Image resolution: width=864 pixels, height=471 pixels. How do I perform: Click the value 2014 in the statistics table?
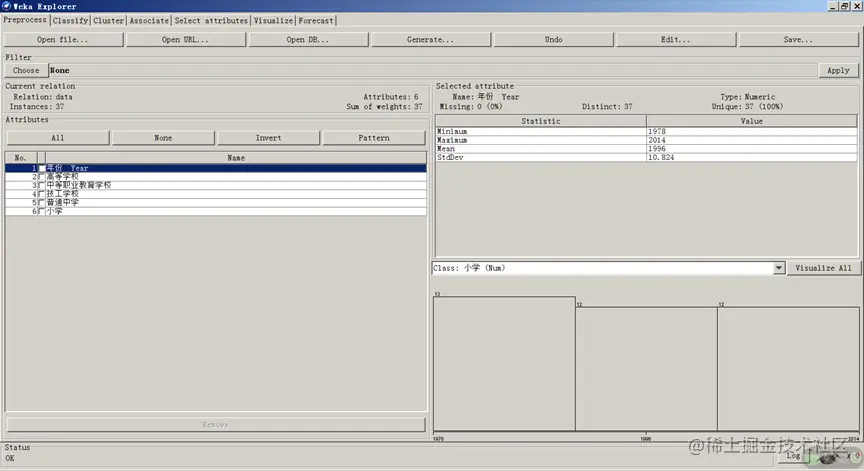(752, 140)
